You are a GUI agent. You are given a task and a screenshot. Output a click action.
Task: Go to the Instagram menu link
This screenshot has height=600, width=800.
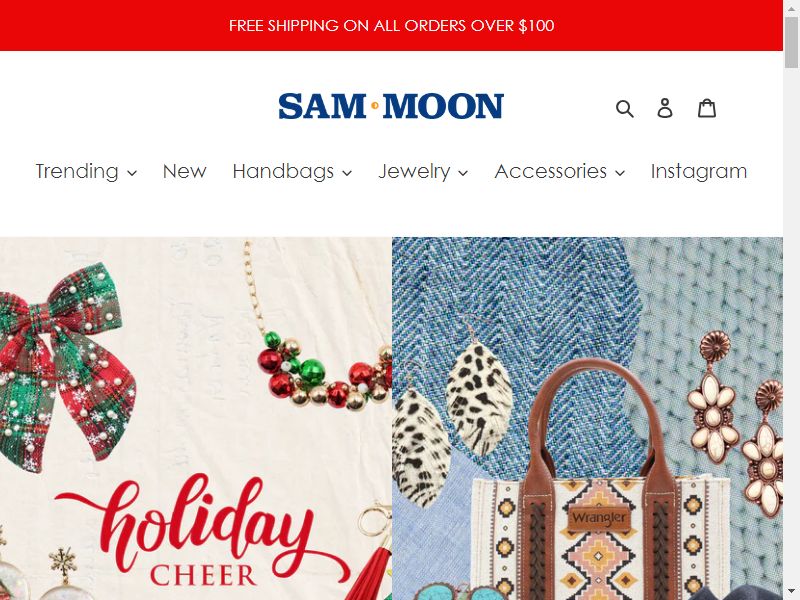698,171
